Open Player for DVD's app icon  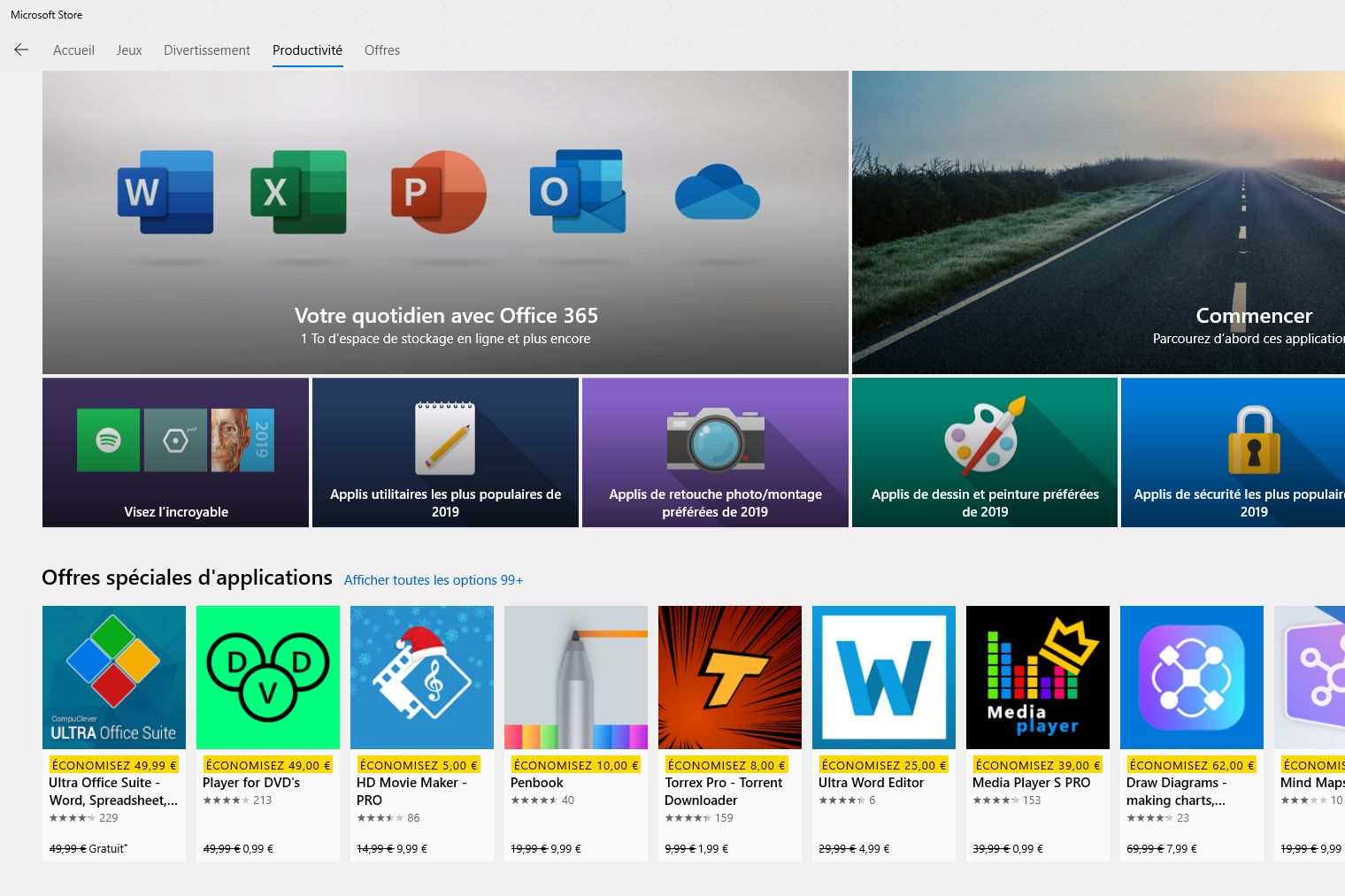click(x=268, y=678)
